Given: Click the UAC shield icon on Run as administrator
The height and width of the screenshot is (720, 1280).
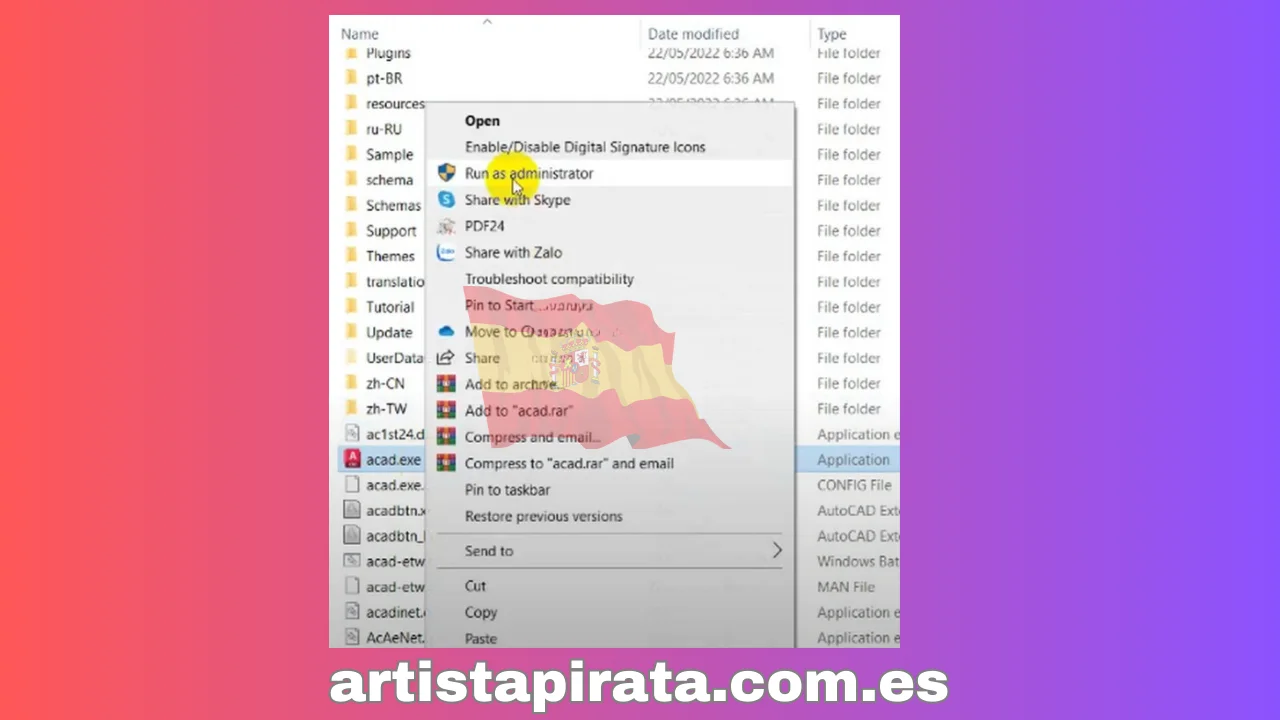Looking at the screenshot, I should click(446, 173).
